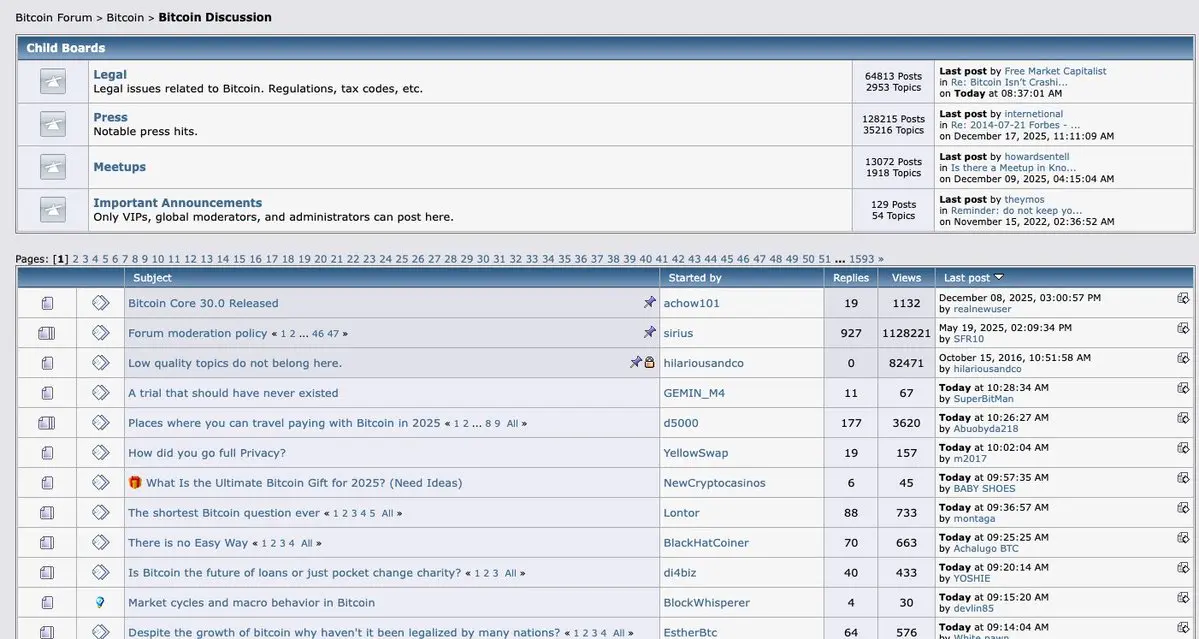The width and height of the screenshot is (1199, 639).
Task: Open theymos profile link
Action: point(1024,199)
